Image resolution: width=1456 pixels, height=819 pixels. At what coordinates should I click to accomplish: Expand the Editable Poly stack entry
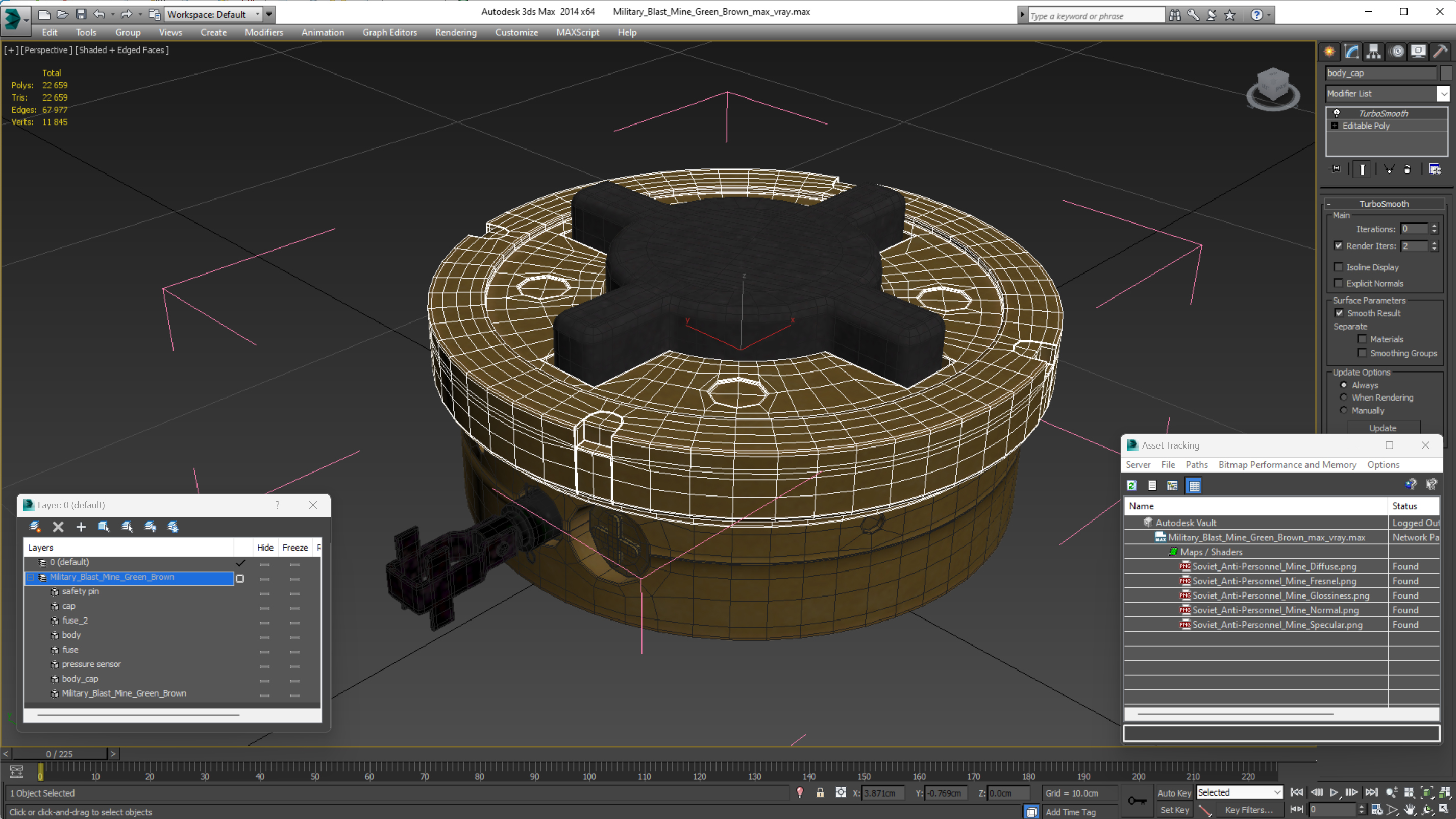(x=1335, y=126)
